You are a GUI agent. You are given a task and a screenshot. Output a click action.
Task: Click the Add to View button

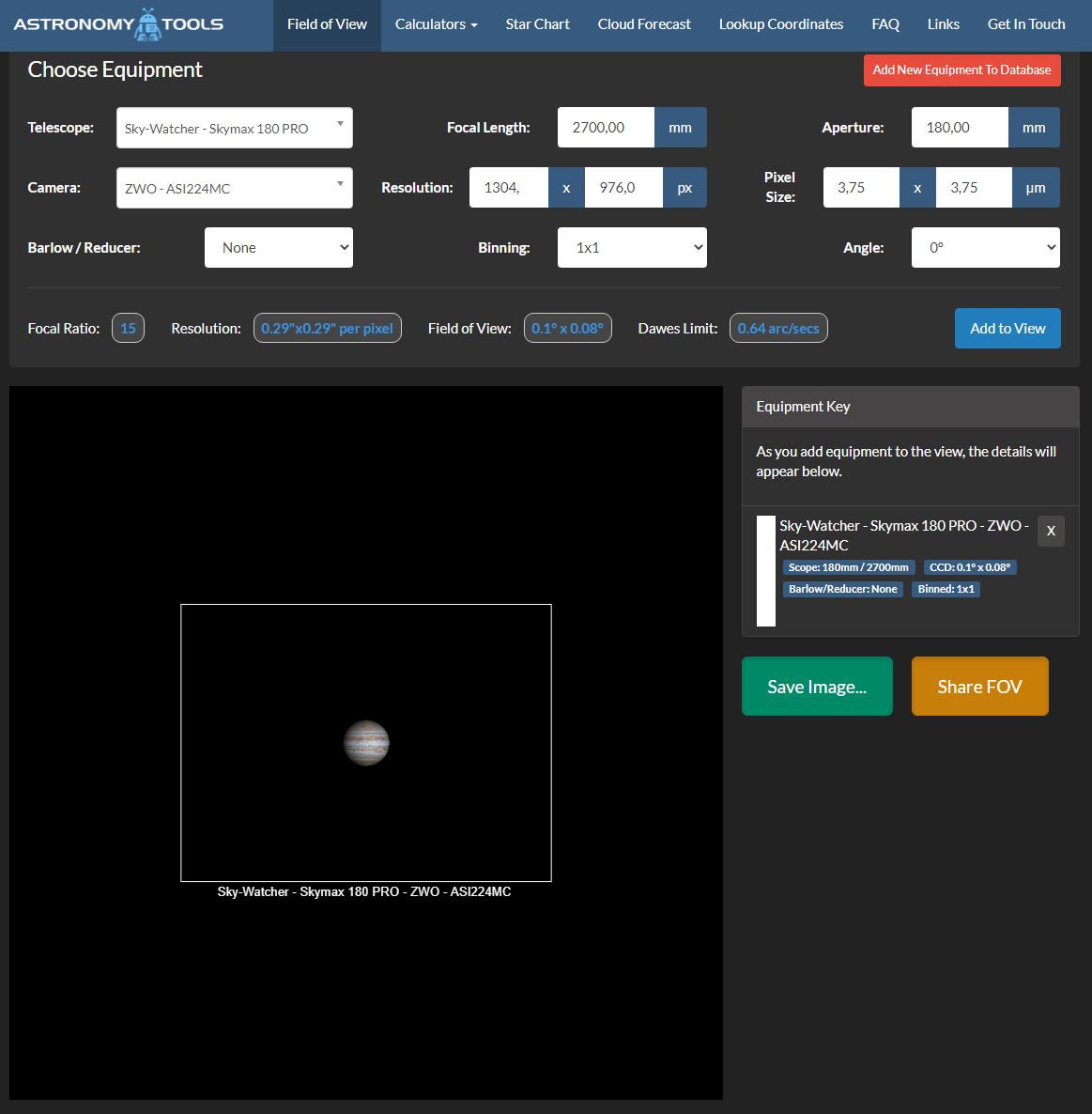[1007, 328]
